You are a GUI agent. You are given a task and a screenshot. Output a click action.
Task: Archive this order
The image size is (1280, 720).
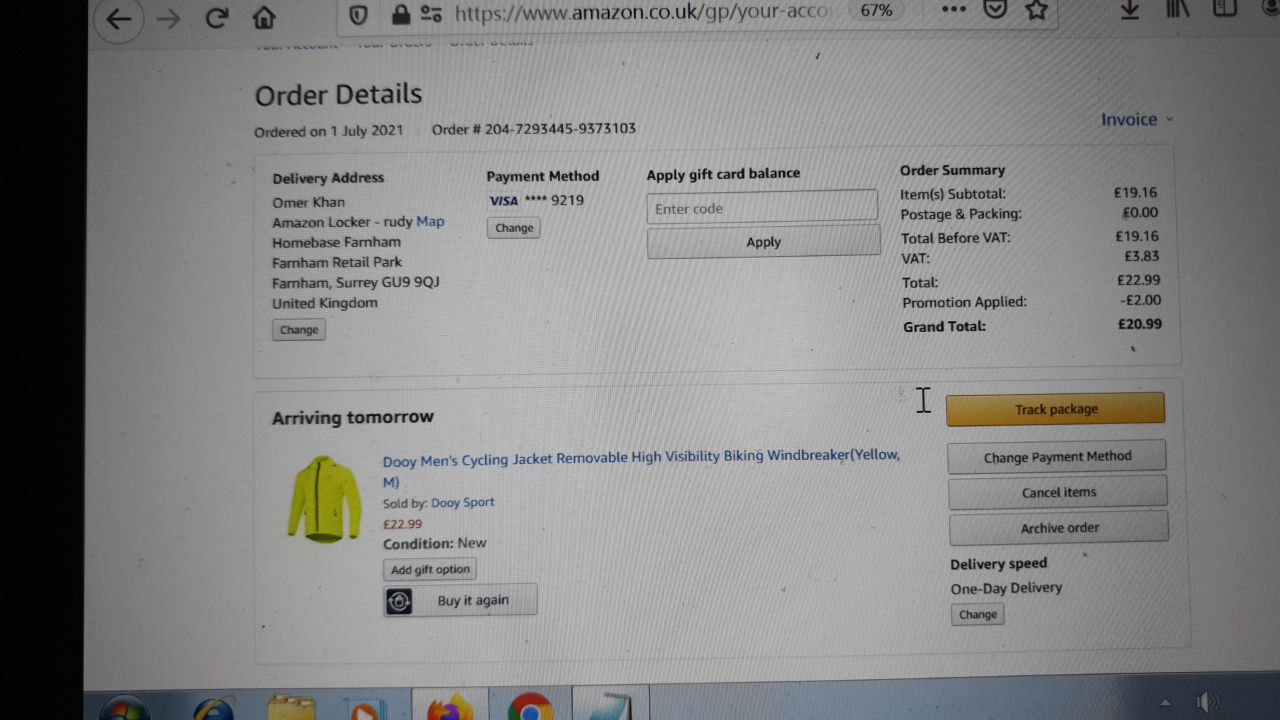(x=1059, y=528)
